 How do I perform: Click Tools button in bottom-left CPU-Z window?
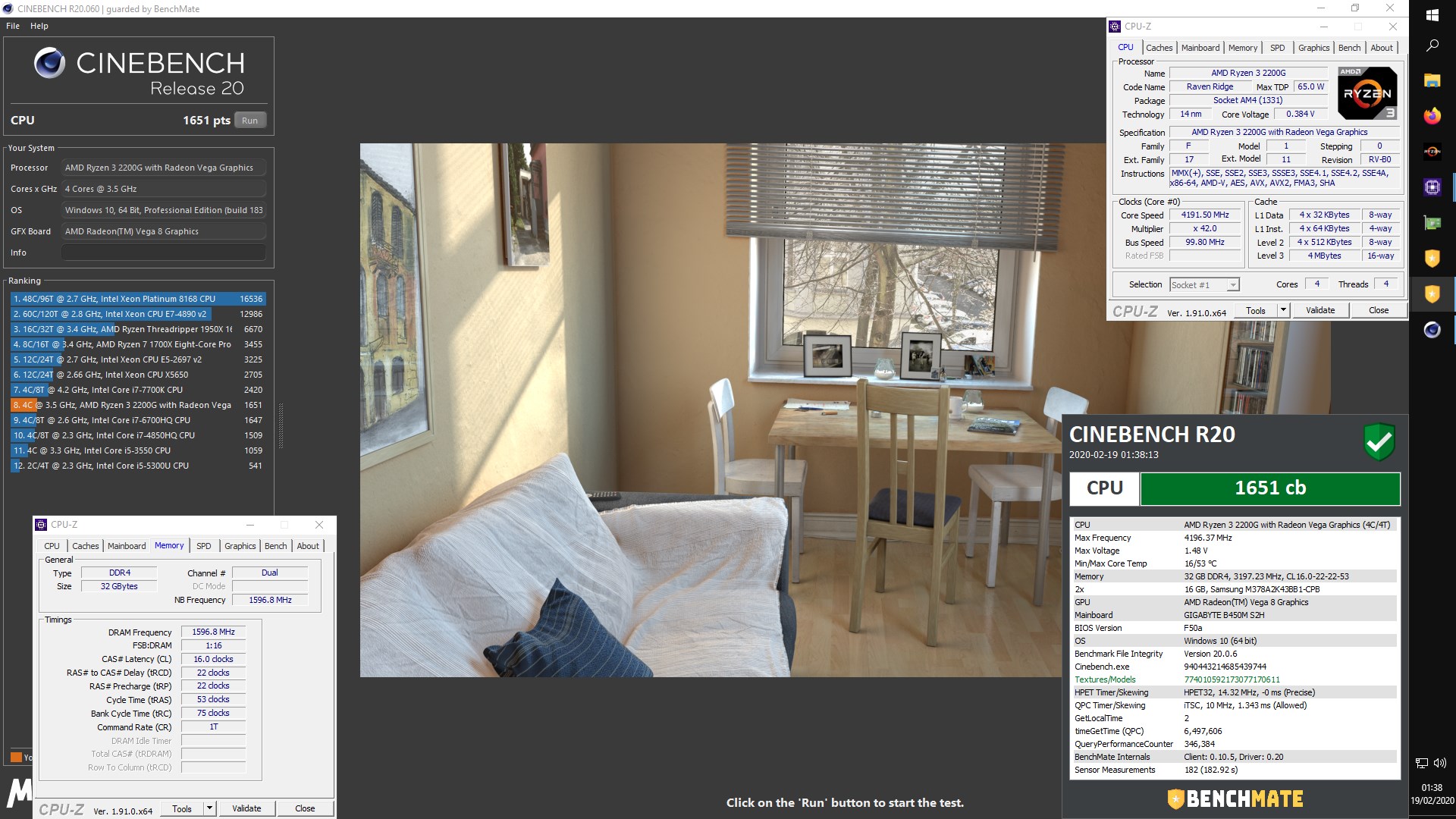[182, 808]
